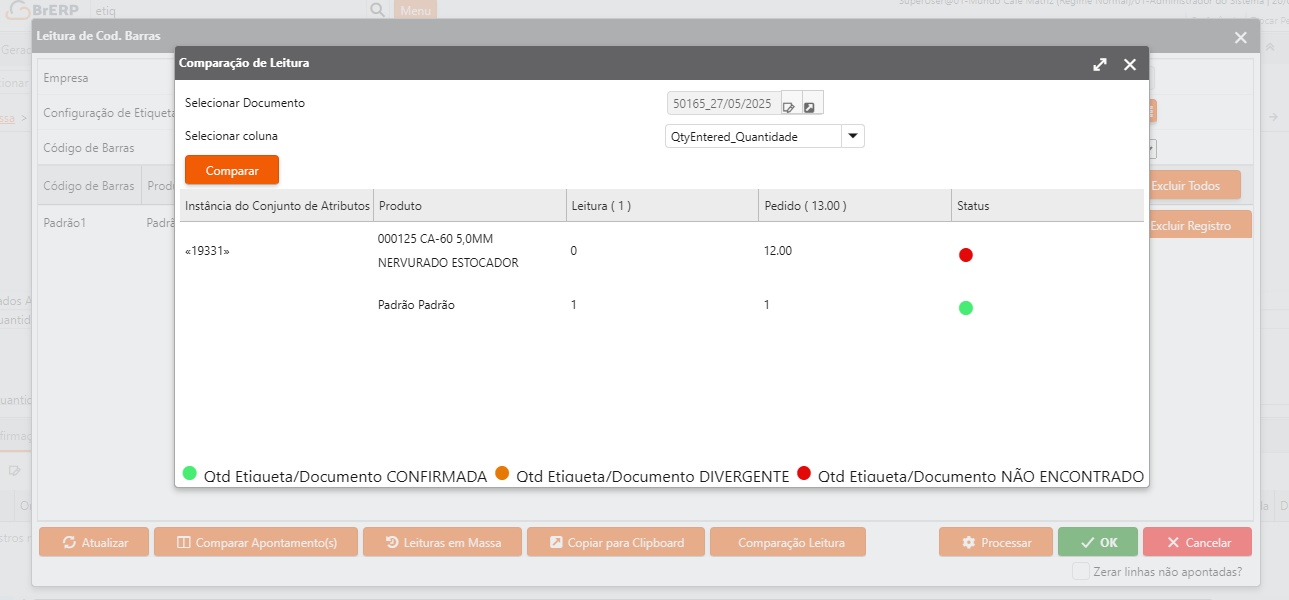The width and height of the screenshot is (1289, 600).
Task: Click the Produto column header in the comparison table
Action: [470, 205]
